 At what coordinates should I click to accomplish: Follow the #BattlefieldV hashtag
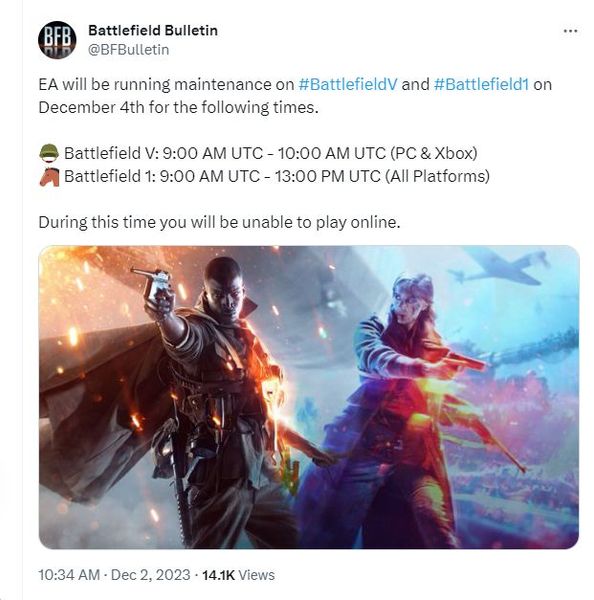click(x=348, y=84)
